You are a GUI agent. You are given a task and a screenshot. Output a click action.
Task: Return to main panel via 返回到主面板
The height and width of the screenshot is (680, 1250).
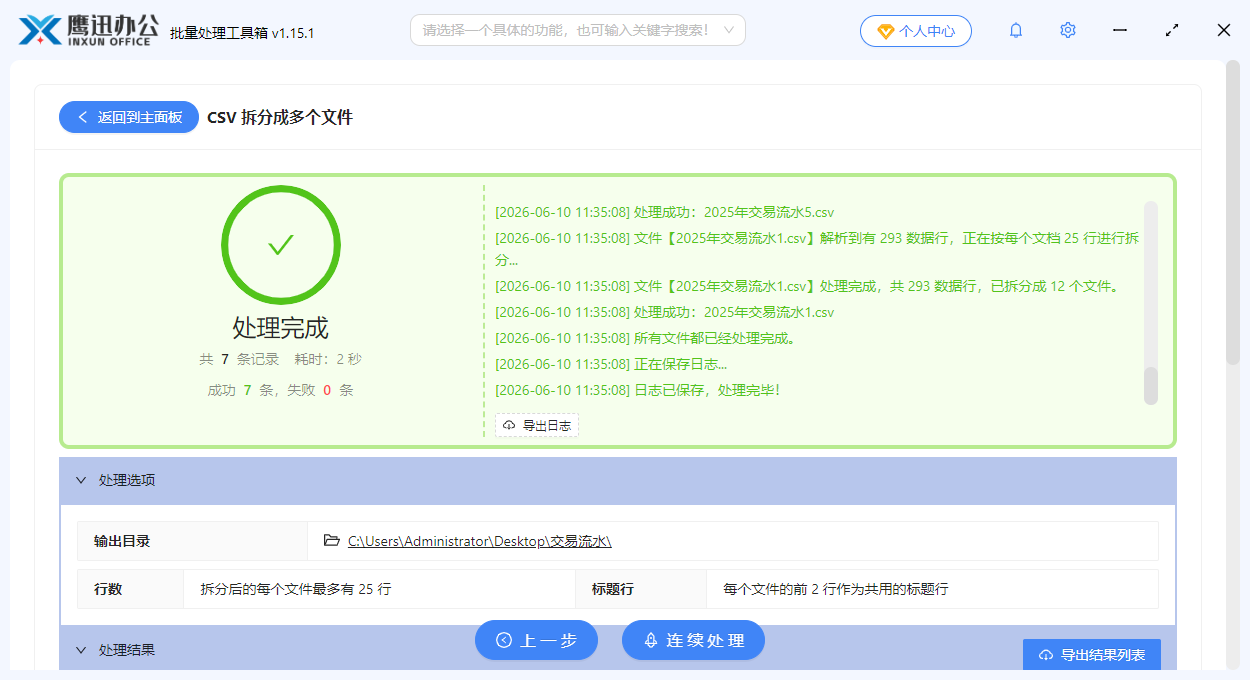tap(129, 117)
